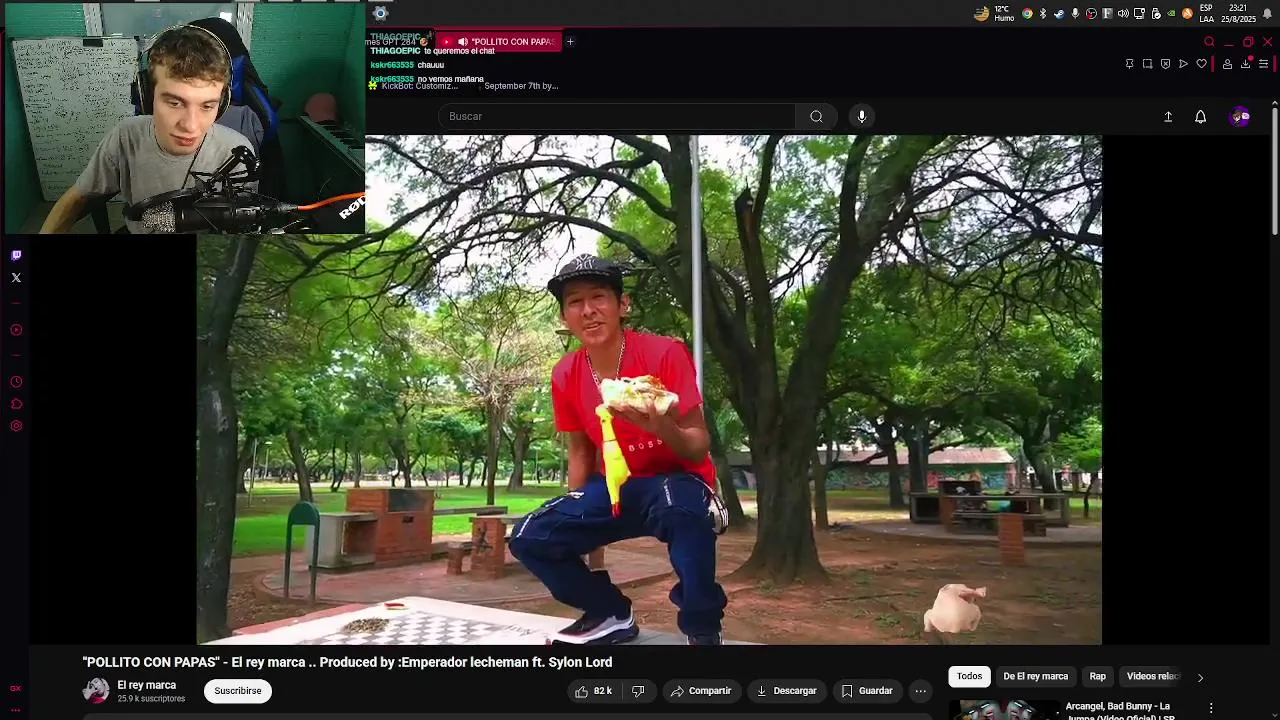Click the settings gear icon in the stream overlay
Viewport: 1280px width, 720px height.
(380, 13)
